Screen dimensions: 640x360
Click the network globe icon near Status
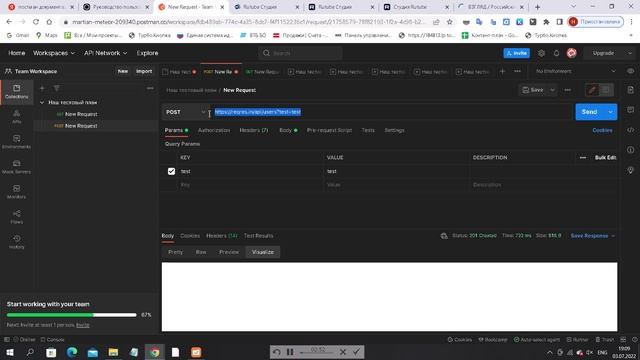click(x=444, y=236)
